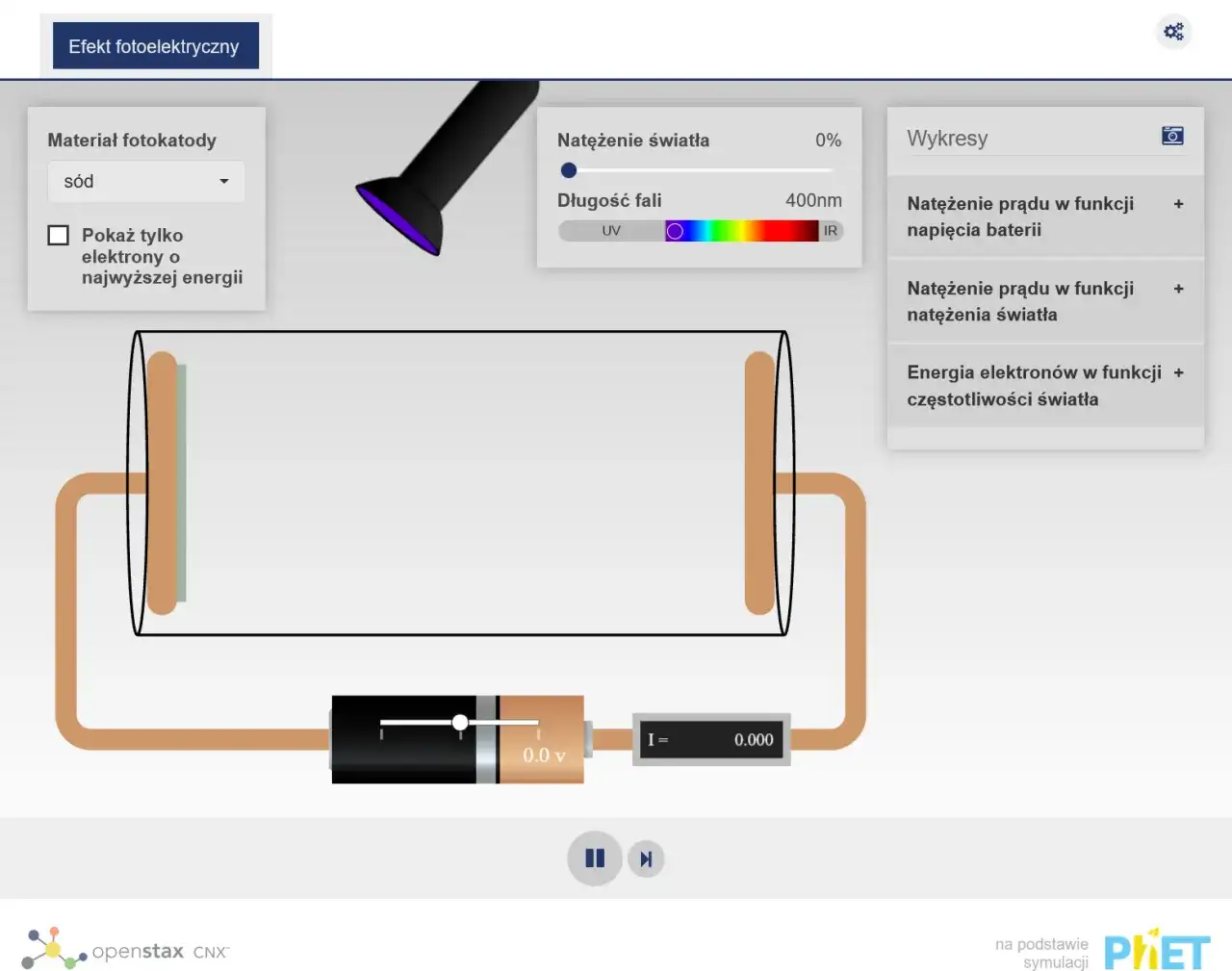
Task: Open the photocathode material dropdown
Action: tap(146, 182)
